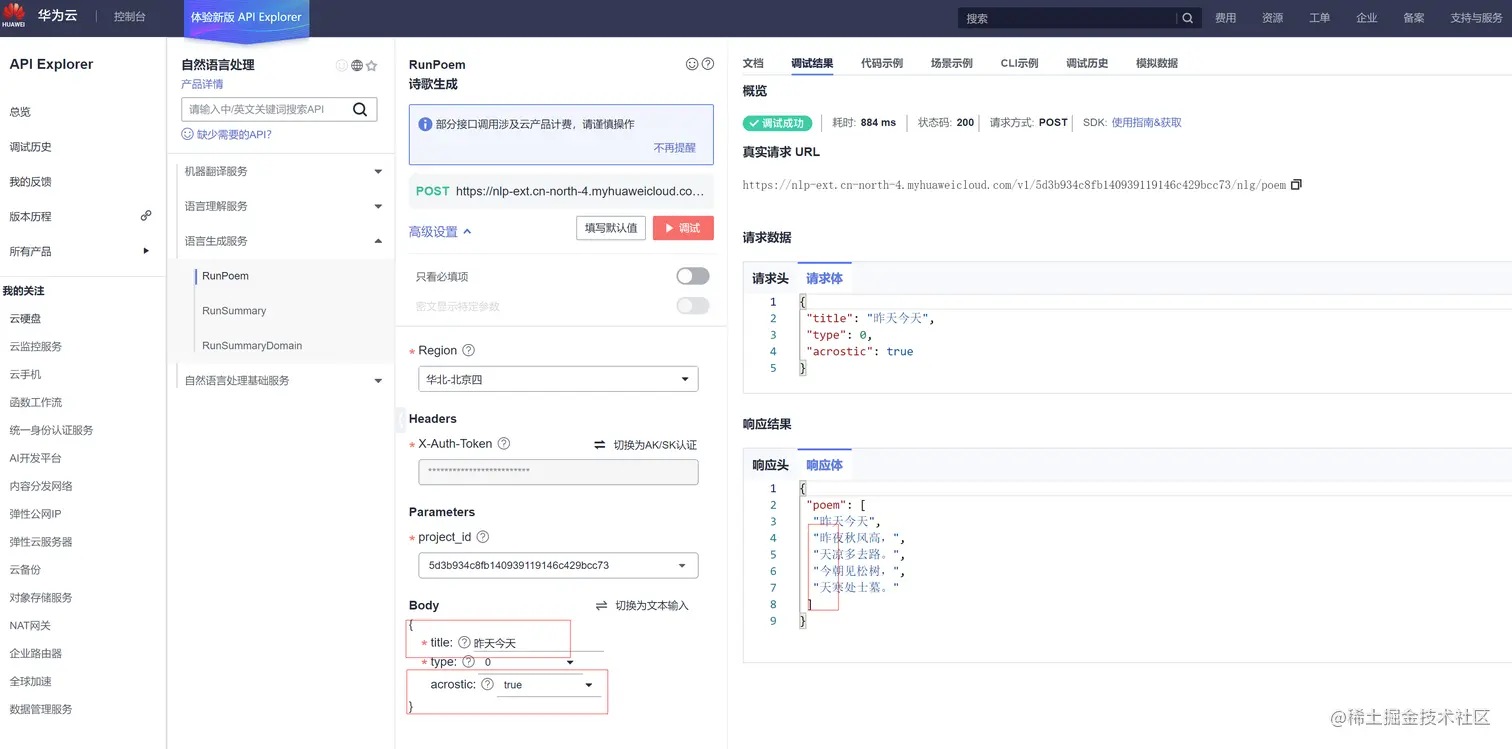Click the link icon beside 版本历程
1512x749 pixels.
click(146, 215)
